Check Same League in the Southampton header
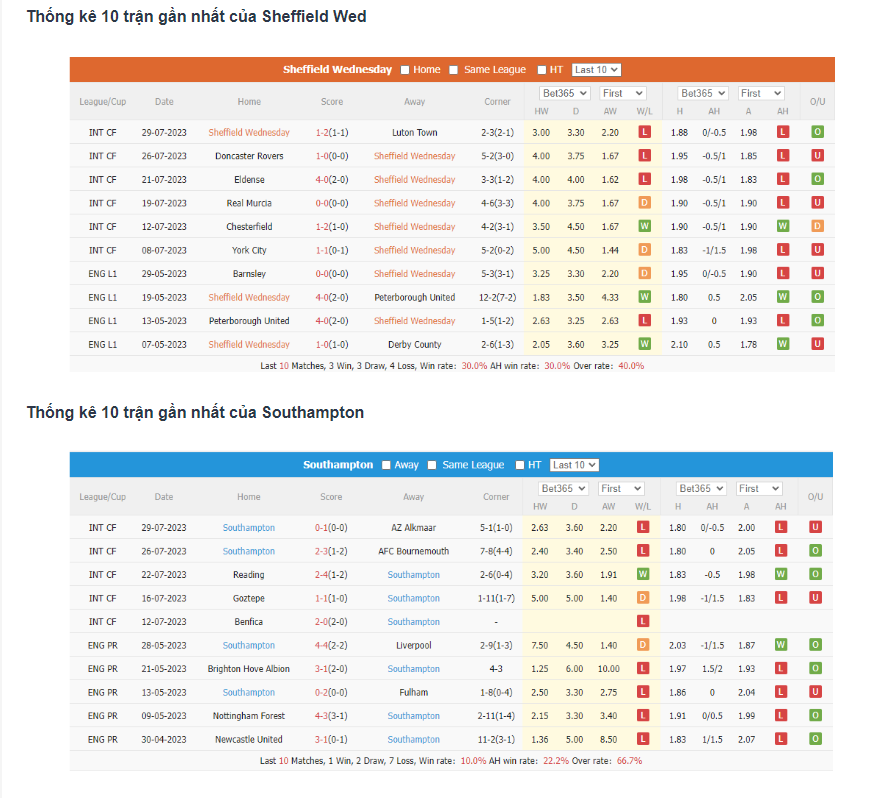 [432, 465]
